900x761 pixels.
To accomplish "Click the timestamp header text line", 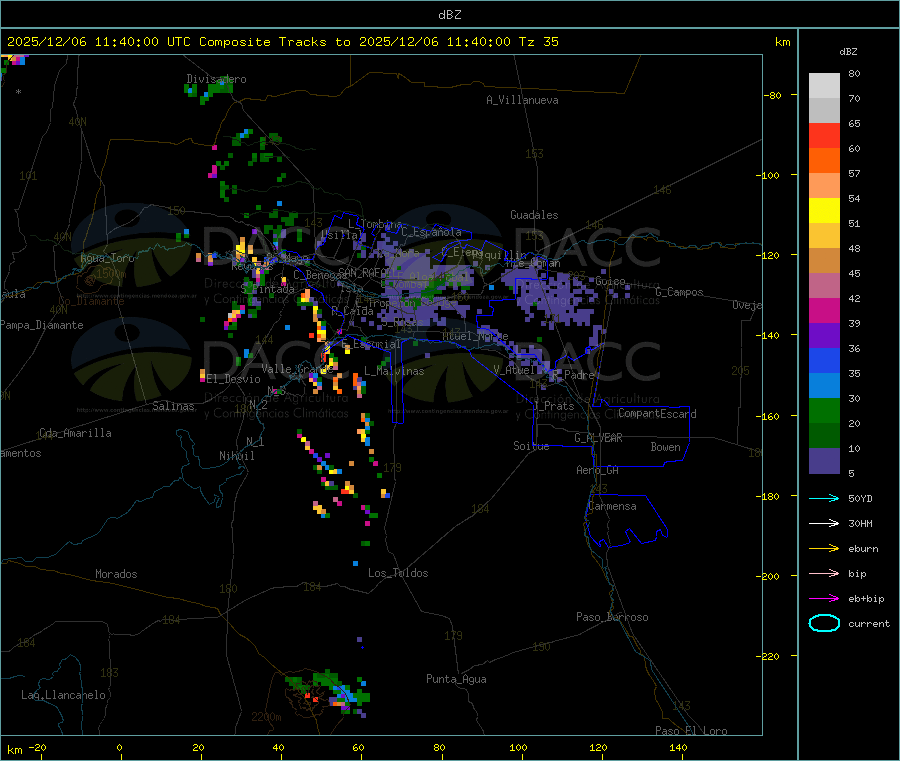I will [x=282, y=42].
